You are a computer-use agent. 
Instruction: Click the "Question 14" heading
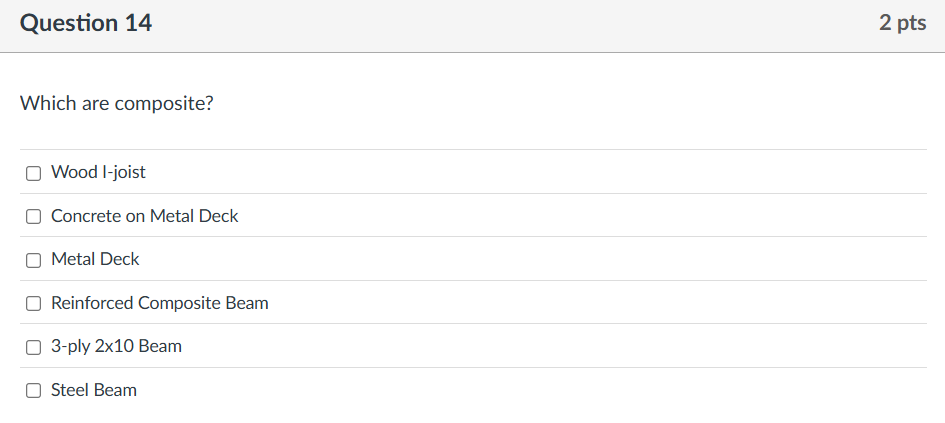[86, 24]
